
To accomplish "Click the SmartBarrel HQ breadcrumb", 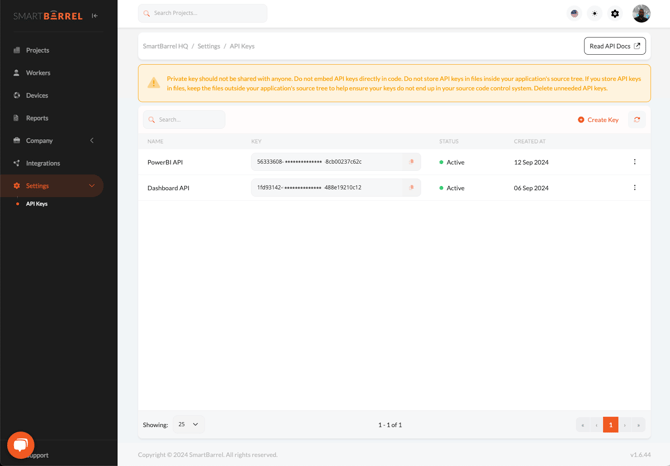I will [165, 46].
